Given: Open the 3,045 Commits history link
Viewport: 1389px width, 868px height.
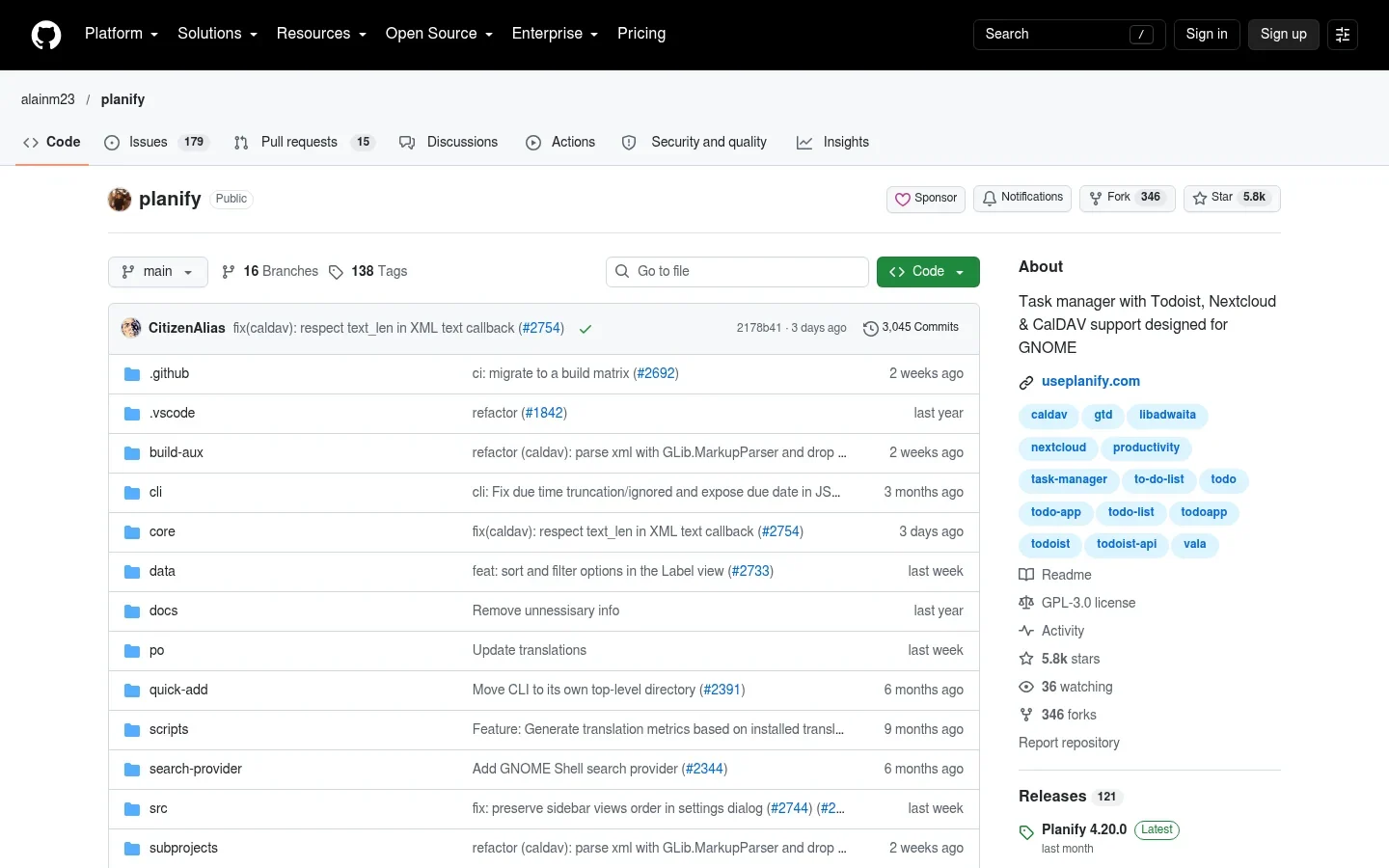Looking at the screenshot, I should pyautogui.click(x=911, y=328).
